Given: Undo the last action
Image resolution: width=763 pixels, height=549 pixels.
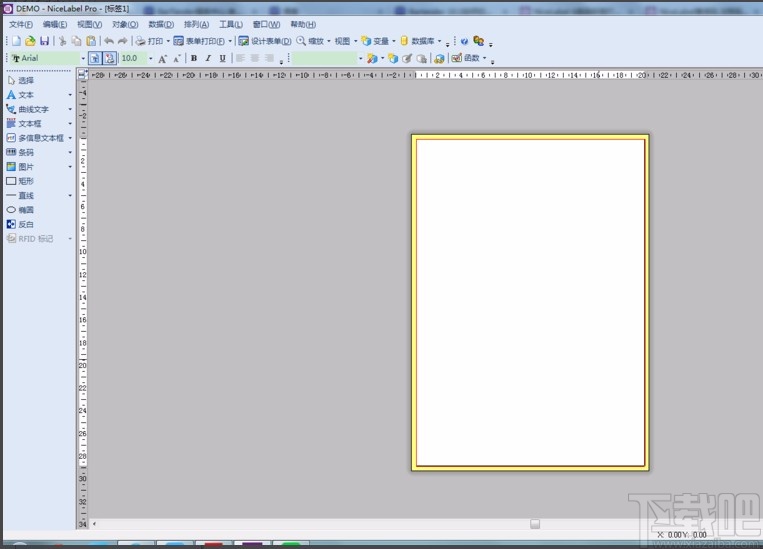Looking at the screenshot, I should point(109,41).
